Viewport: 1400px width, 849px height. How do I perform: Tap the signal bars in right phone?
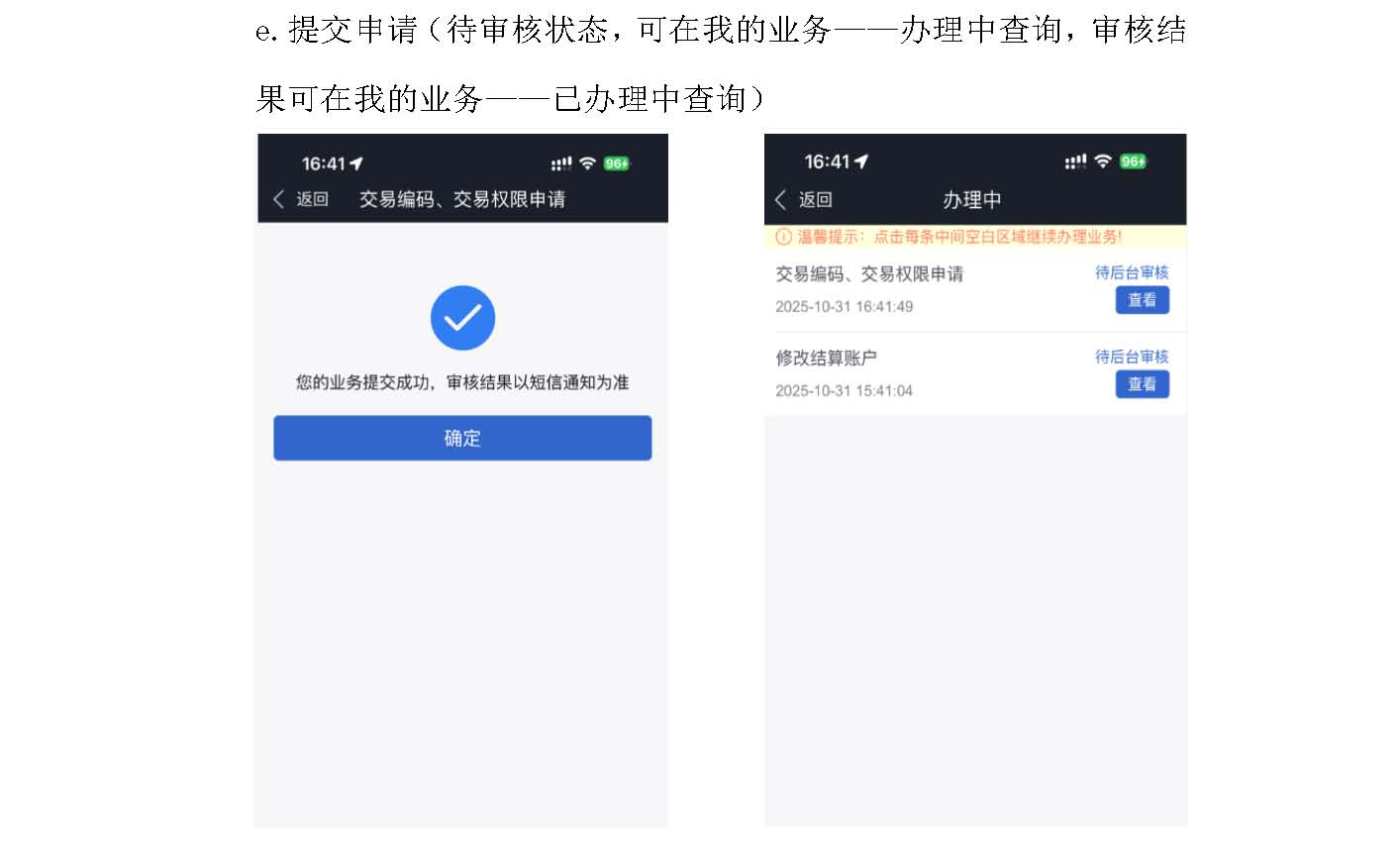click(x=1075, y=161)
